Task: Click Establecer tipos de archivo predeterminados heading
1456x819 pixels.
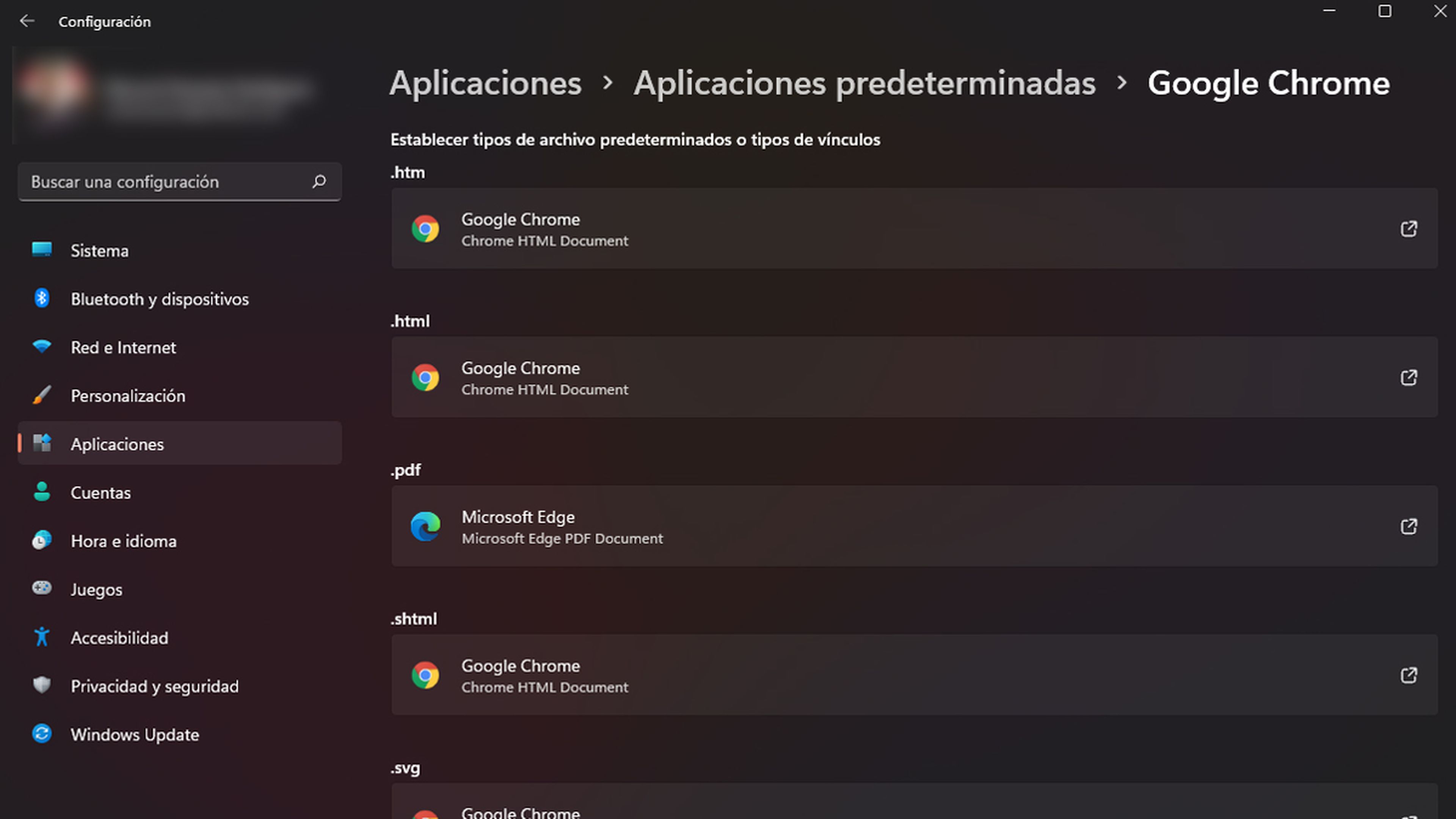Action: point(635,140)
